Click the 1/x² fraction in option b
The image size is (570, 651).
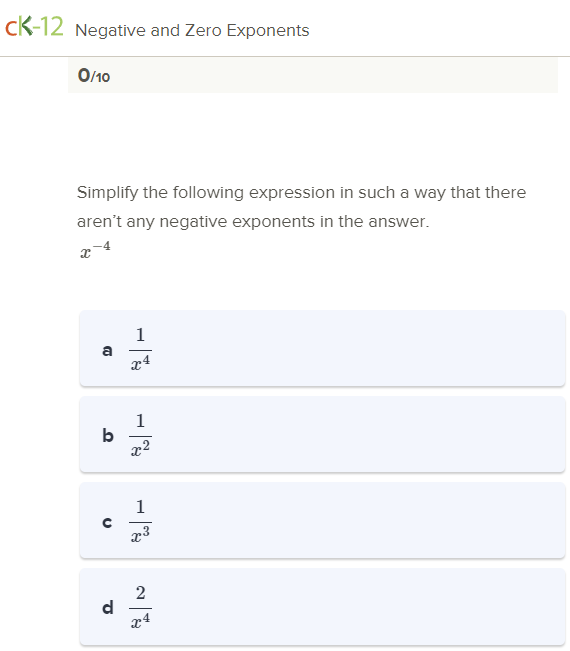pos(140,435)
